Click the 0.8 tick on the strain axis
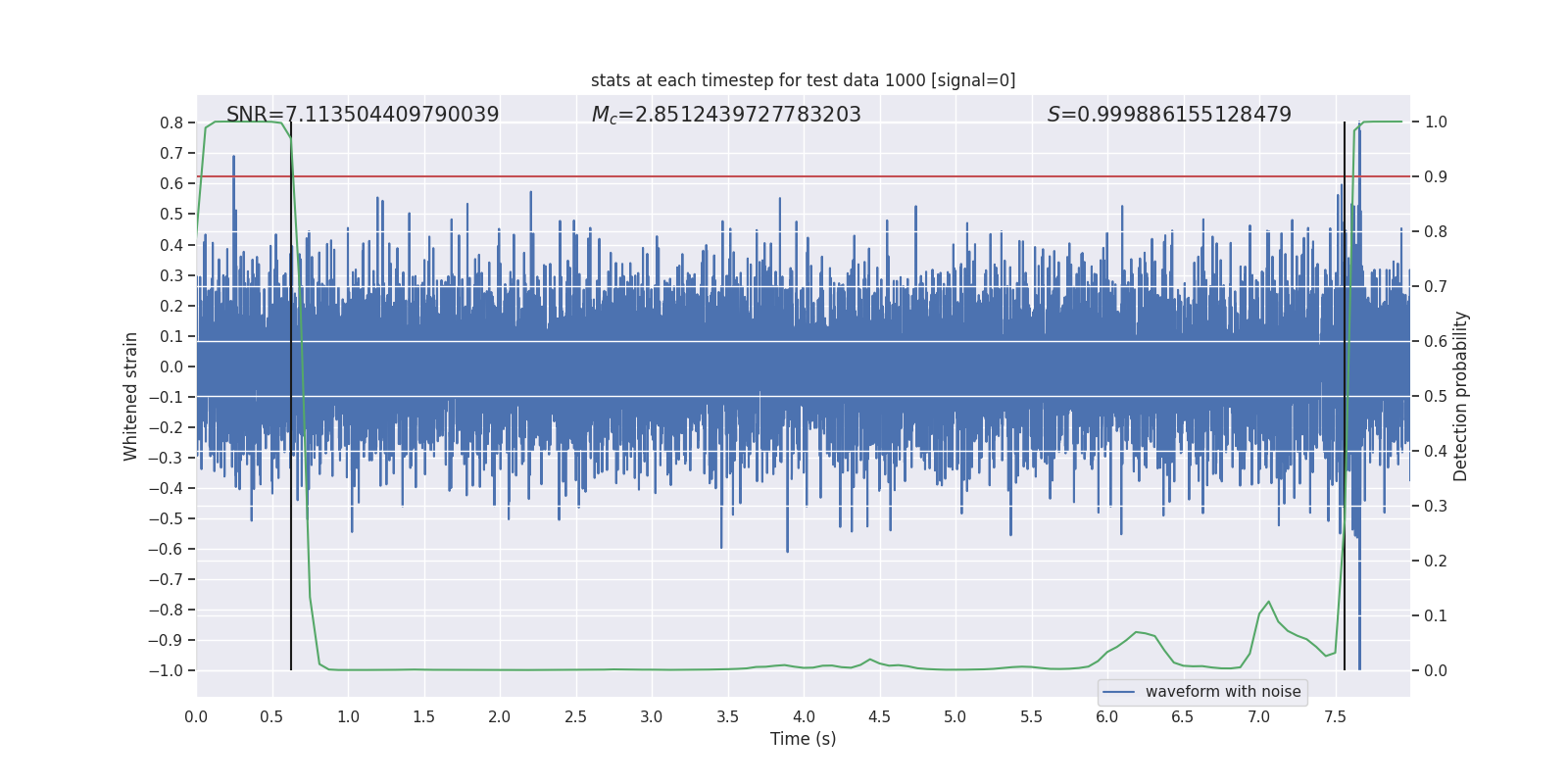 (x=171, y=122)
